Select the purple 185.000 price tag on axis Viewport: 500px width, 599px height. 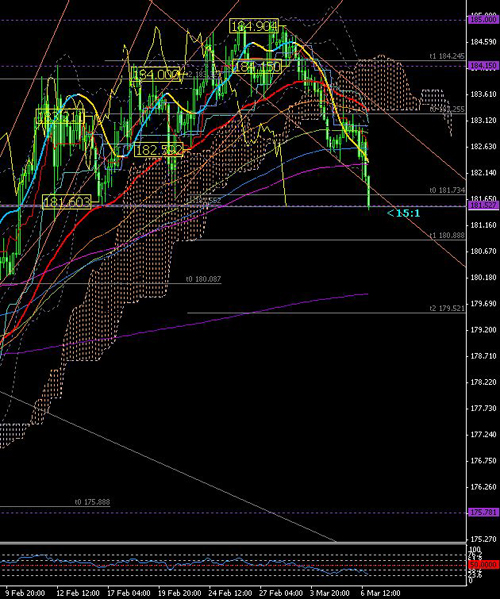tap(483, 19)
